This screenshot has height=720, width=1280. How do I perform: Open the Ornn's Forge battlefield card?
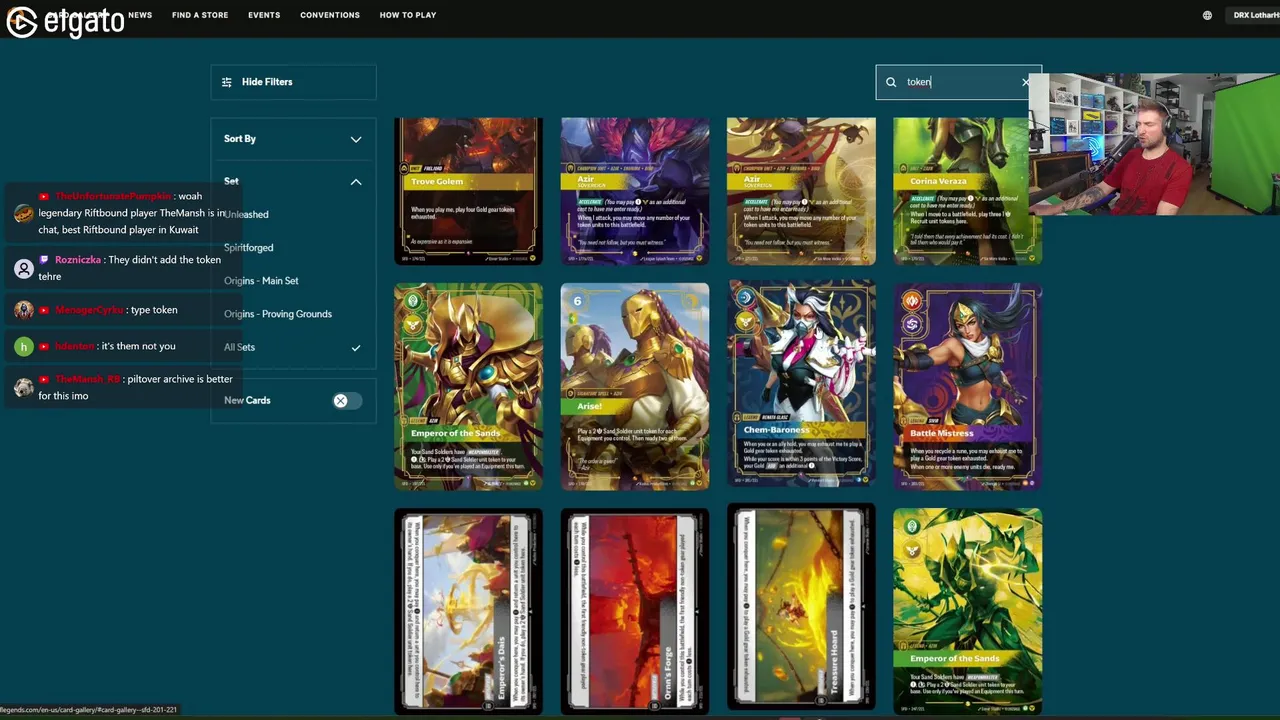click(x=635, y=611)
